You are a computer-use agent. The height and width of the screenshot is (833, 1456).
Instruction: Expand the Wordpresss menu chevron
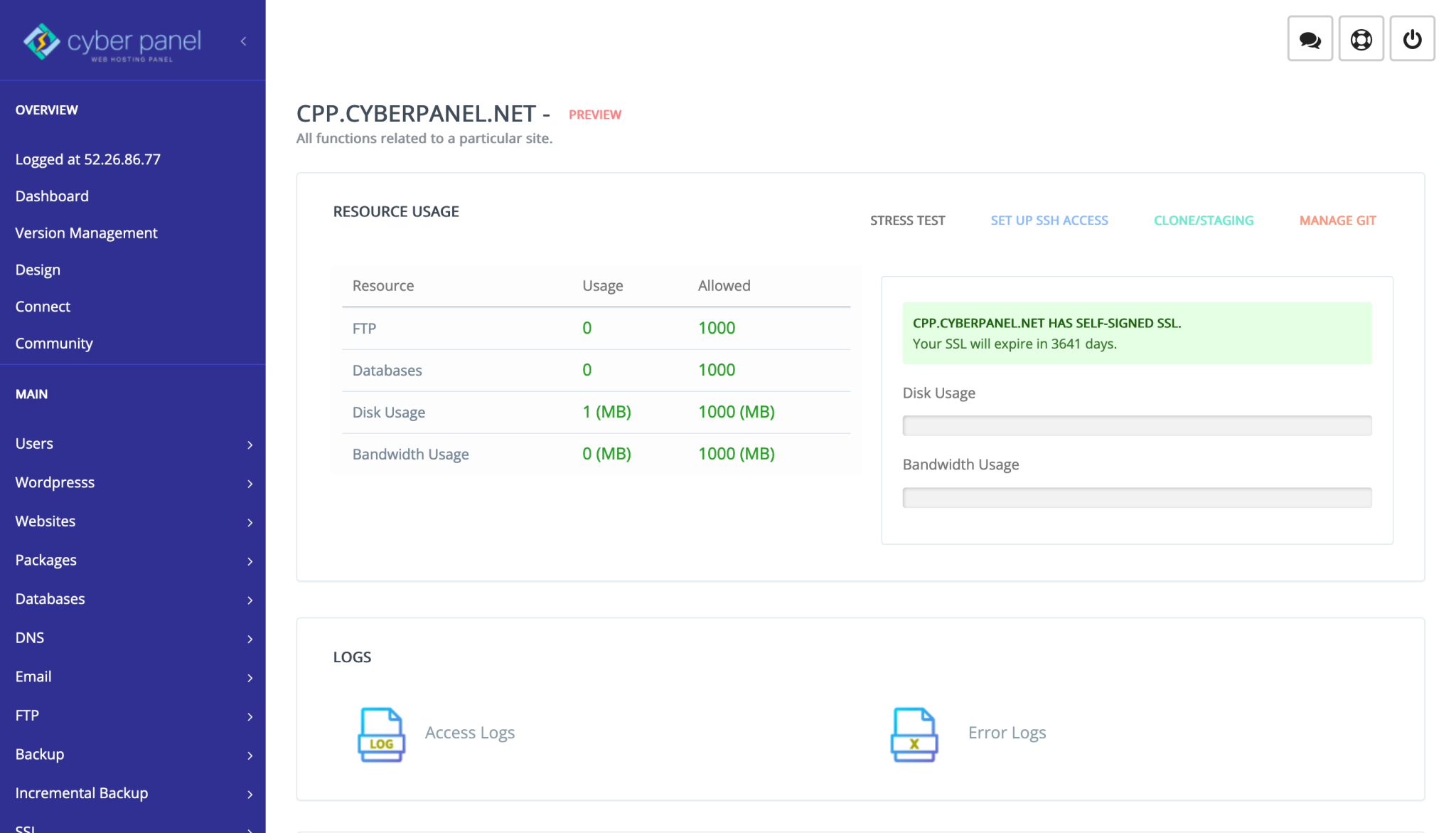250,484
